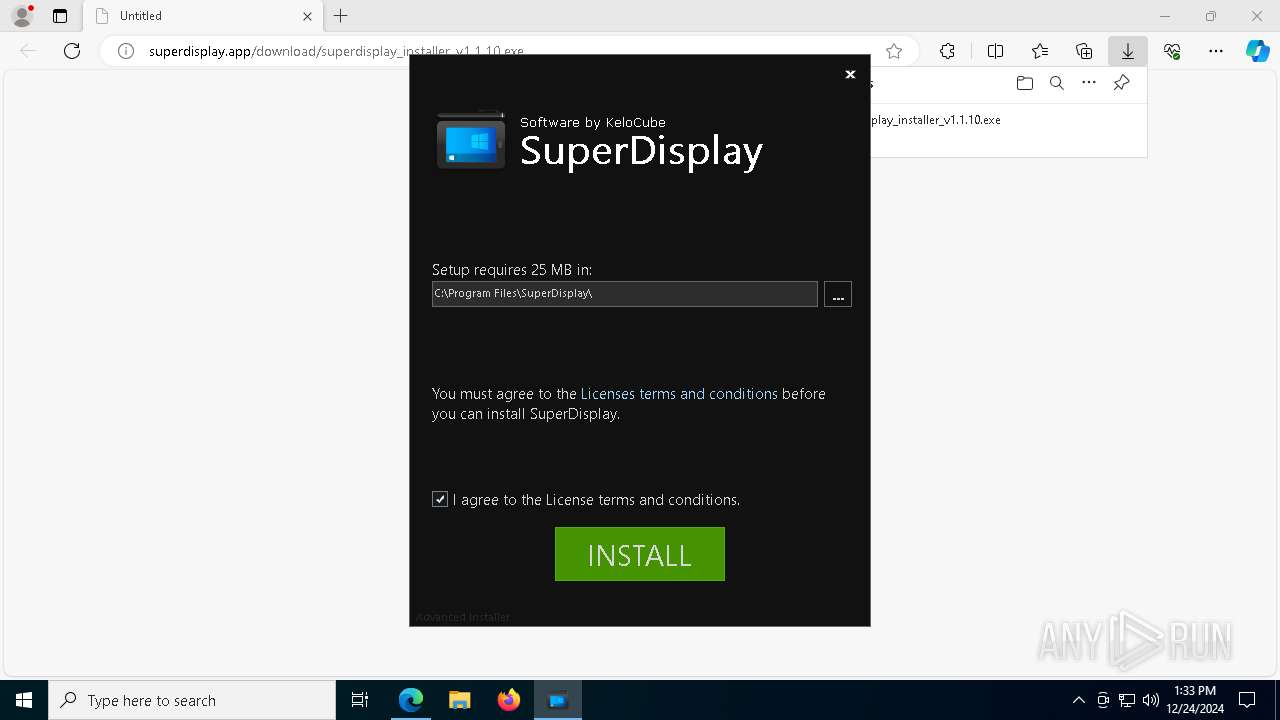Image resolution: width=1280 pixels, height=720 pixels.
Task: Click the green INSTALL button
Action: pos(640,554)
